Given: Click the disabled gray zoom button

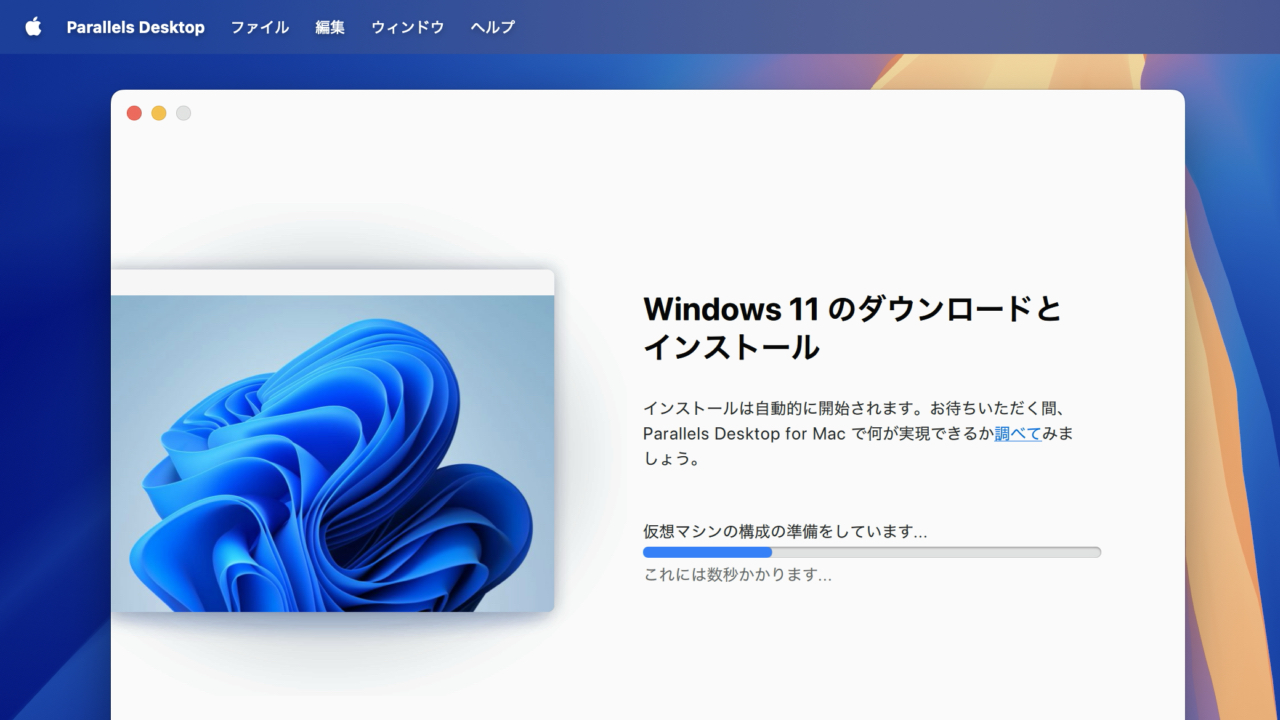Looking at the screenshot, I should [x=184, y=113].
